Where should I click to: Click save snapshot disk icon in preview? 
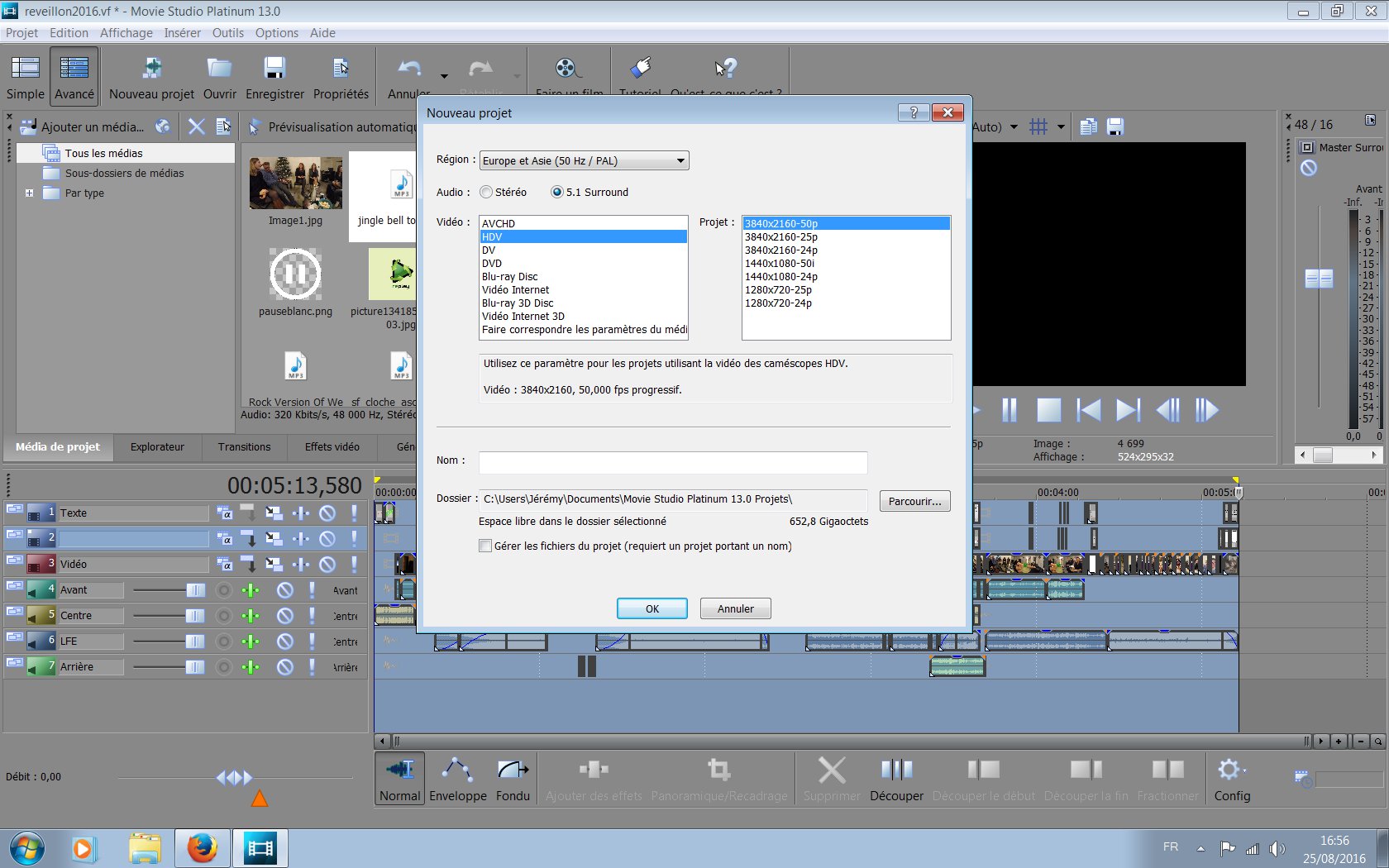pos(1115,126)
